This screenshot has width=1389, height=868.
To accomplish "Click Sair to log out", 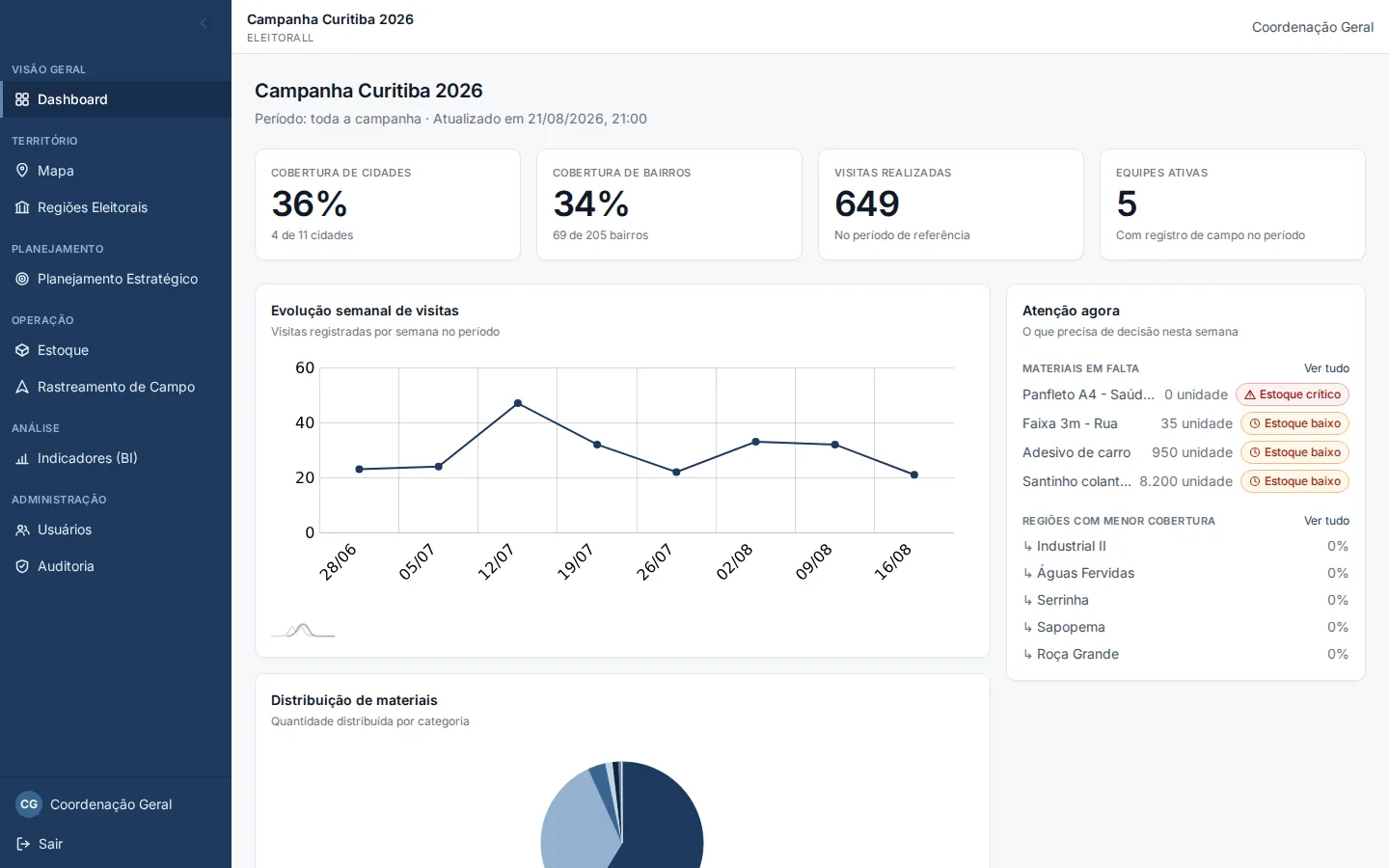I will pos(116,844).
